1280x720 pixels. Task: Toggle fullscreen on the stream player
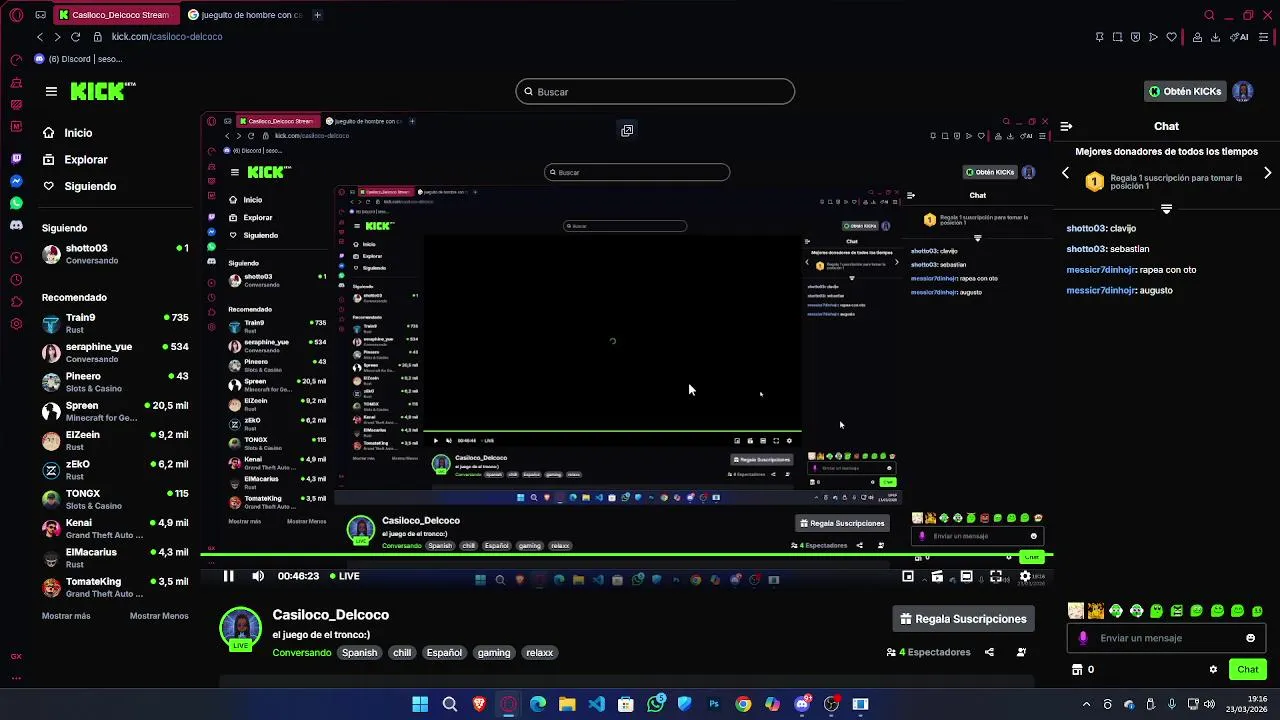(x=996, y=576)
